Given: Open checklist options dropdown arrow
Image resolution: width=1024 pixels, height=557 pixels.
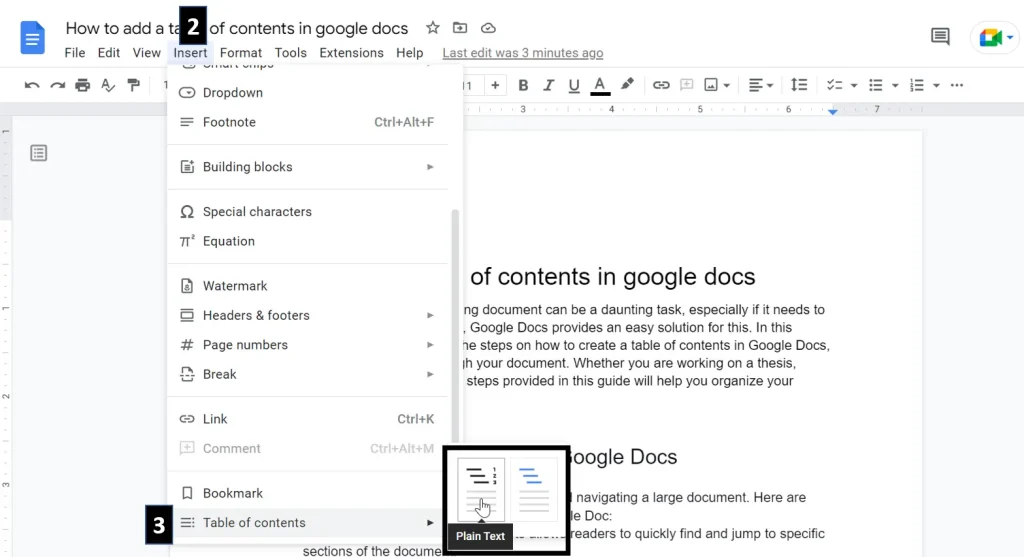Looking at the screenshot, I should (x=854, y=86).
